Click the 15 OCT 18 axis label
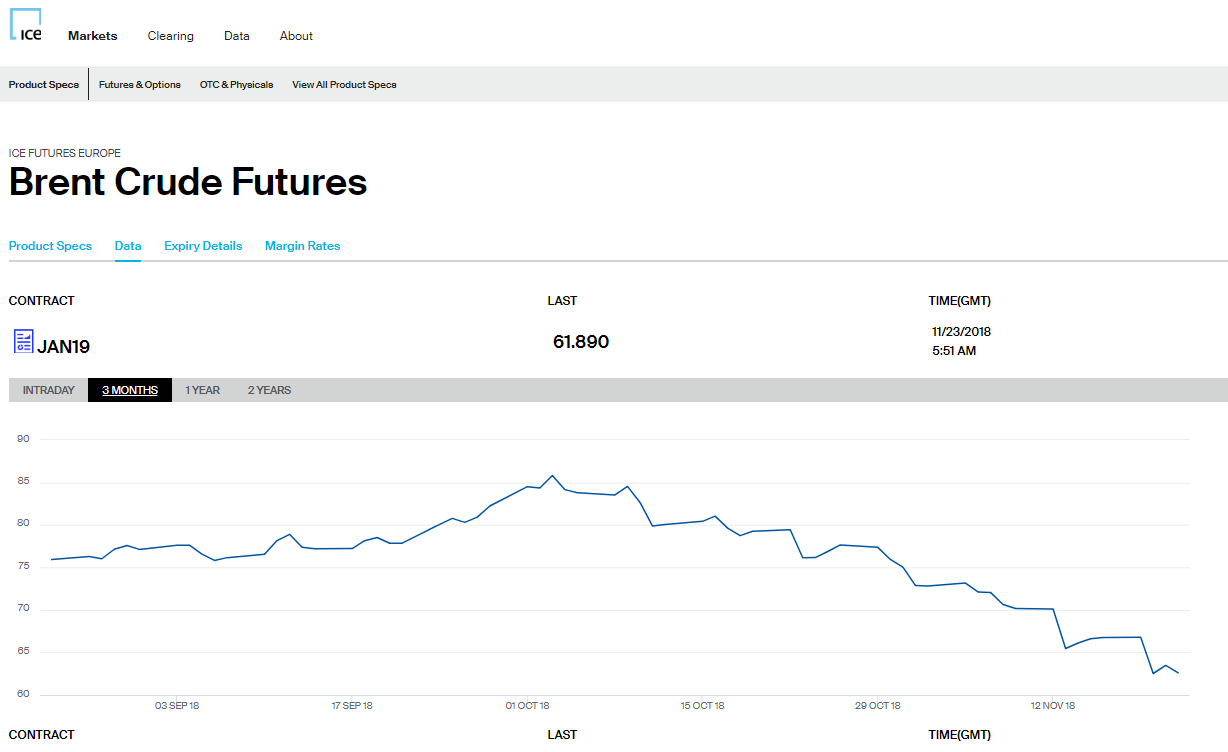Screen dimensions: 1228x752 [x=703, y=706]
